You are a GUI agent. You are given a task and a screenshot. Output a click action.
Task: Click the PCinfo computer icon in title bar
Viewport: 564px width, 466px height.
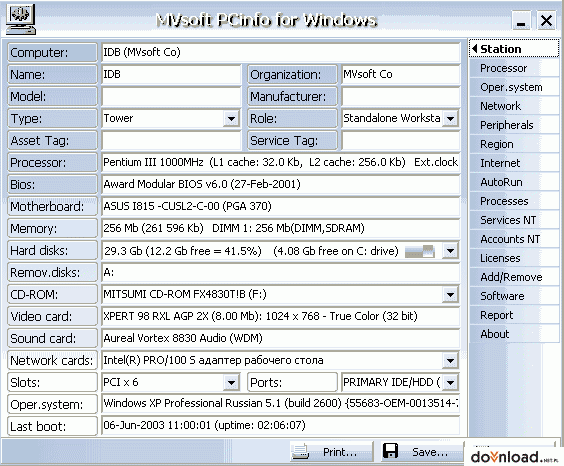pos(21,19)
